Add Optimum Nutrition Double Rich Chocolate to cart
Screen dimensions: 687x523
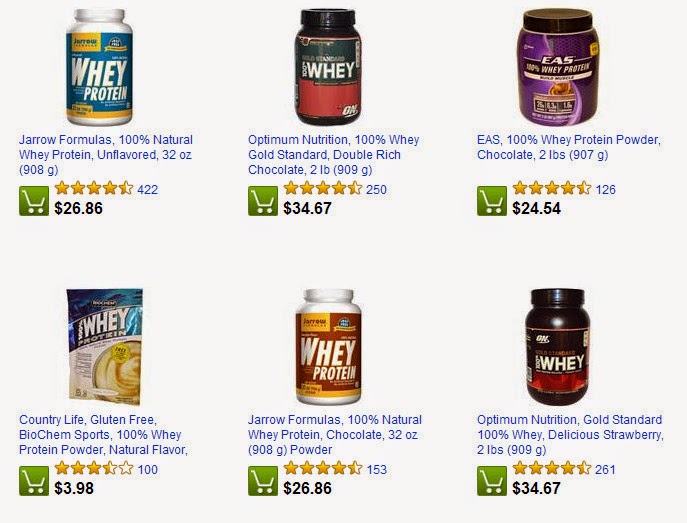[x=263, y=201]
